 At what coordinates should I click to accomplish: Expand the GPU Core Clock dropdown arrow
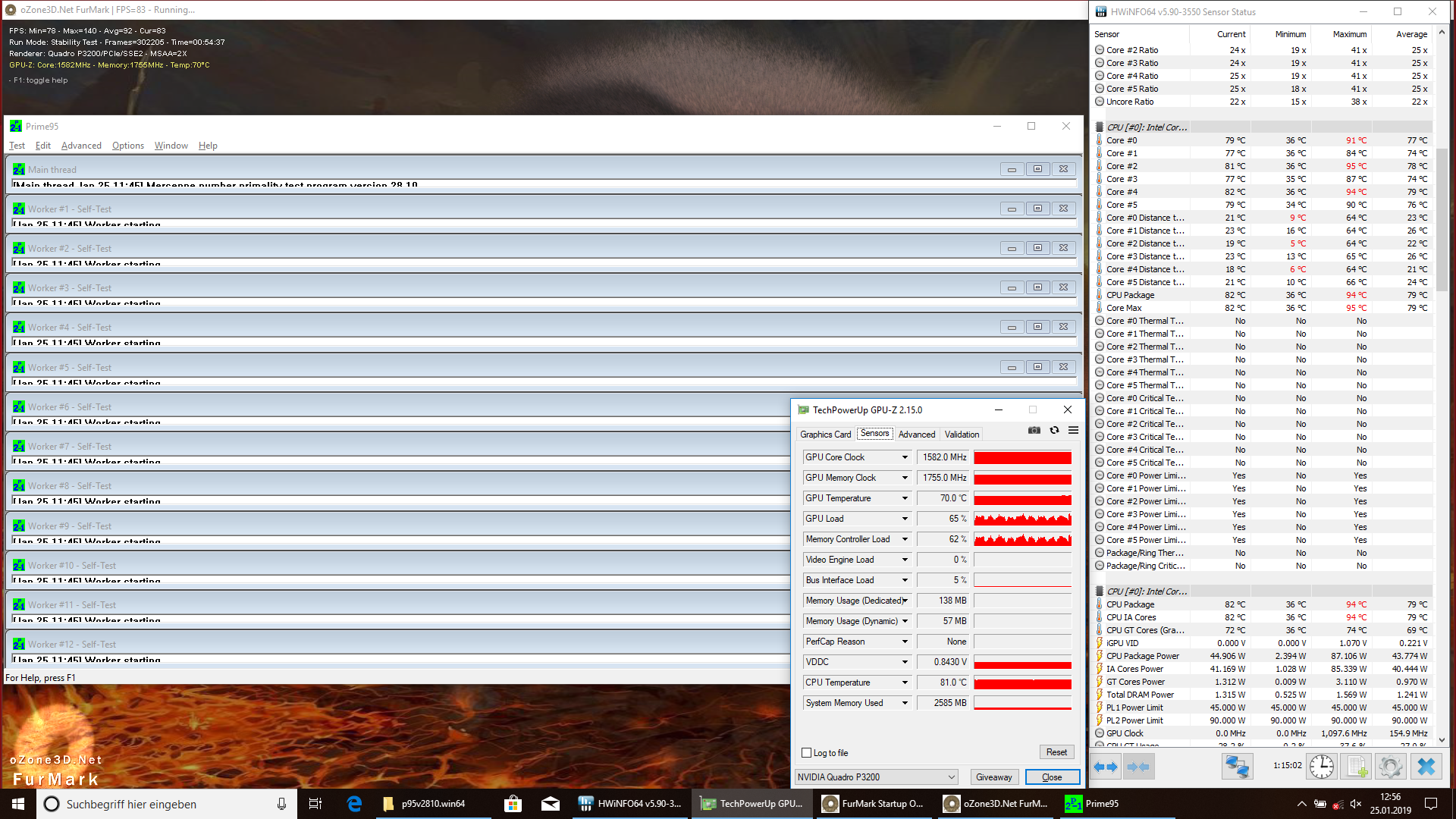[x=905, y=457]
